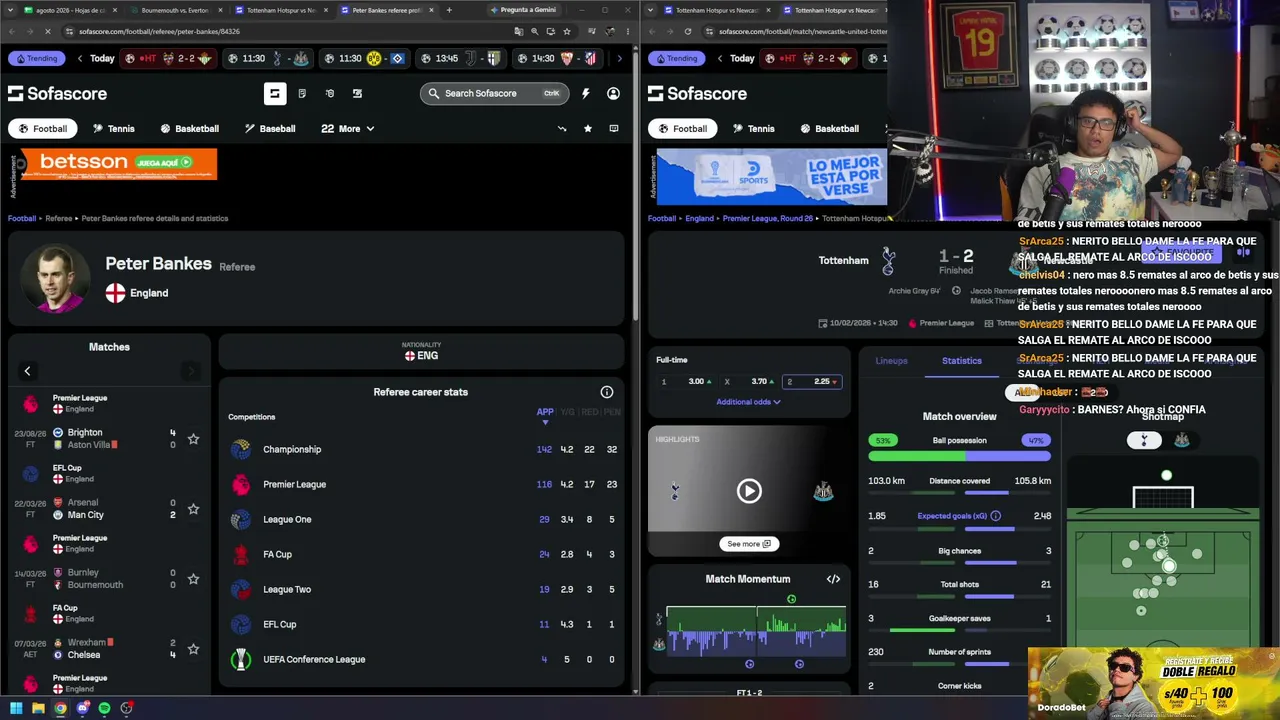
Task: Click the fourth header icon before the search bar
Action: tap(357, 93)
